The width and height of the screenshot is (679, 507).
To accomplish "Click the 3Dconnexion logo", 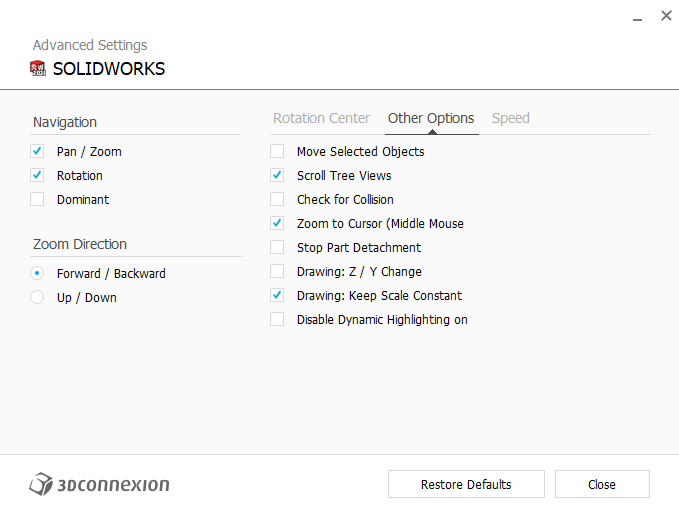I will 99,484.
